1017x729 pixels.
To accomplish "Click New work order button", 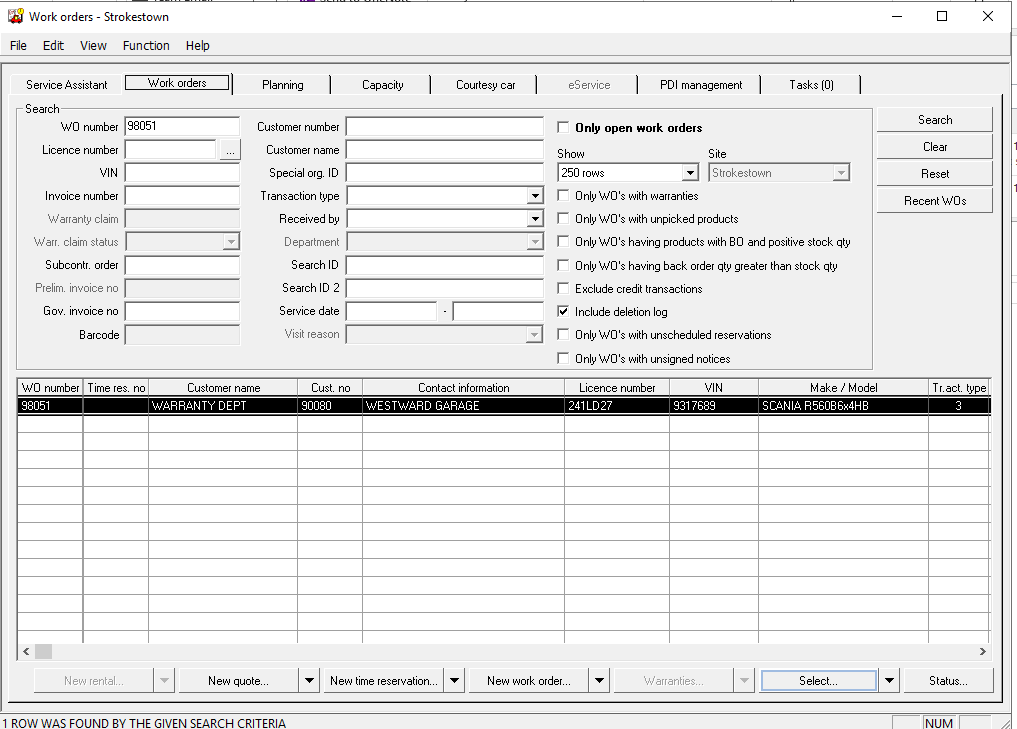I will [529, 680].
